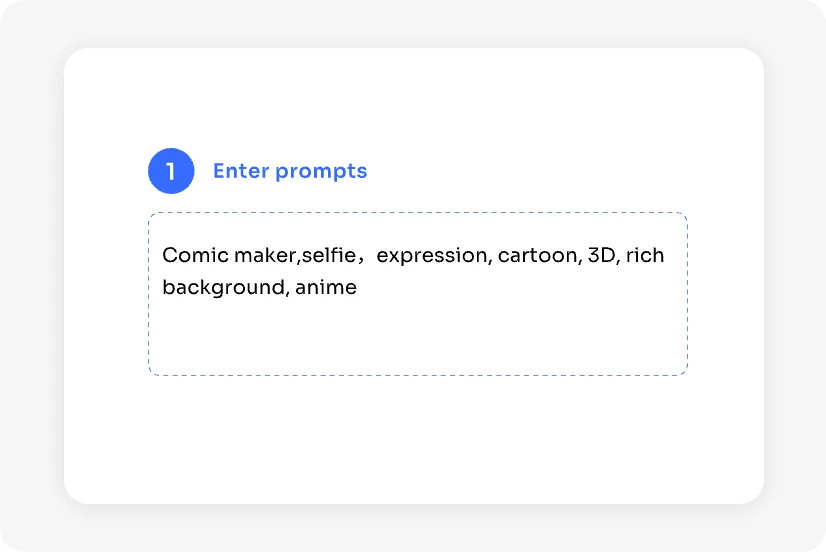This screenshot has width=826, height=552.
Task: Click the "3D" keyword in the prompt
Action: click(x=601, y=255)
